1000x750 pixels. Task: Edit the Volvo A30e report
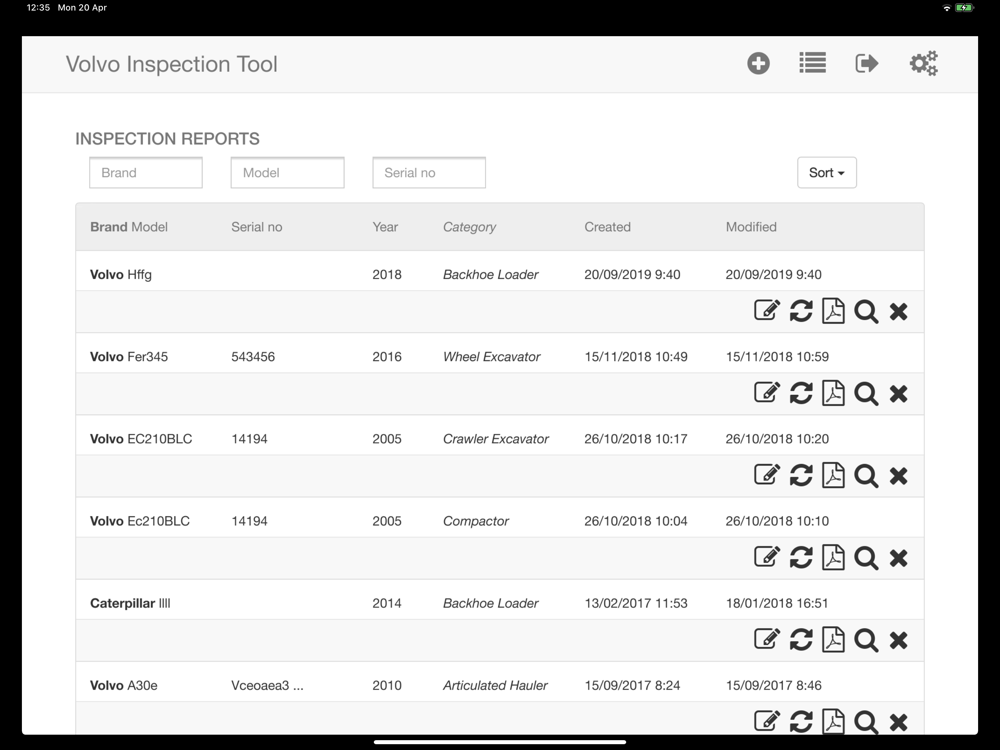click(x=767, y=721)
